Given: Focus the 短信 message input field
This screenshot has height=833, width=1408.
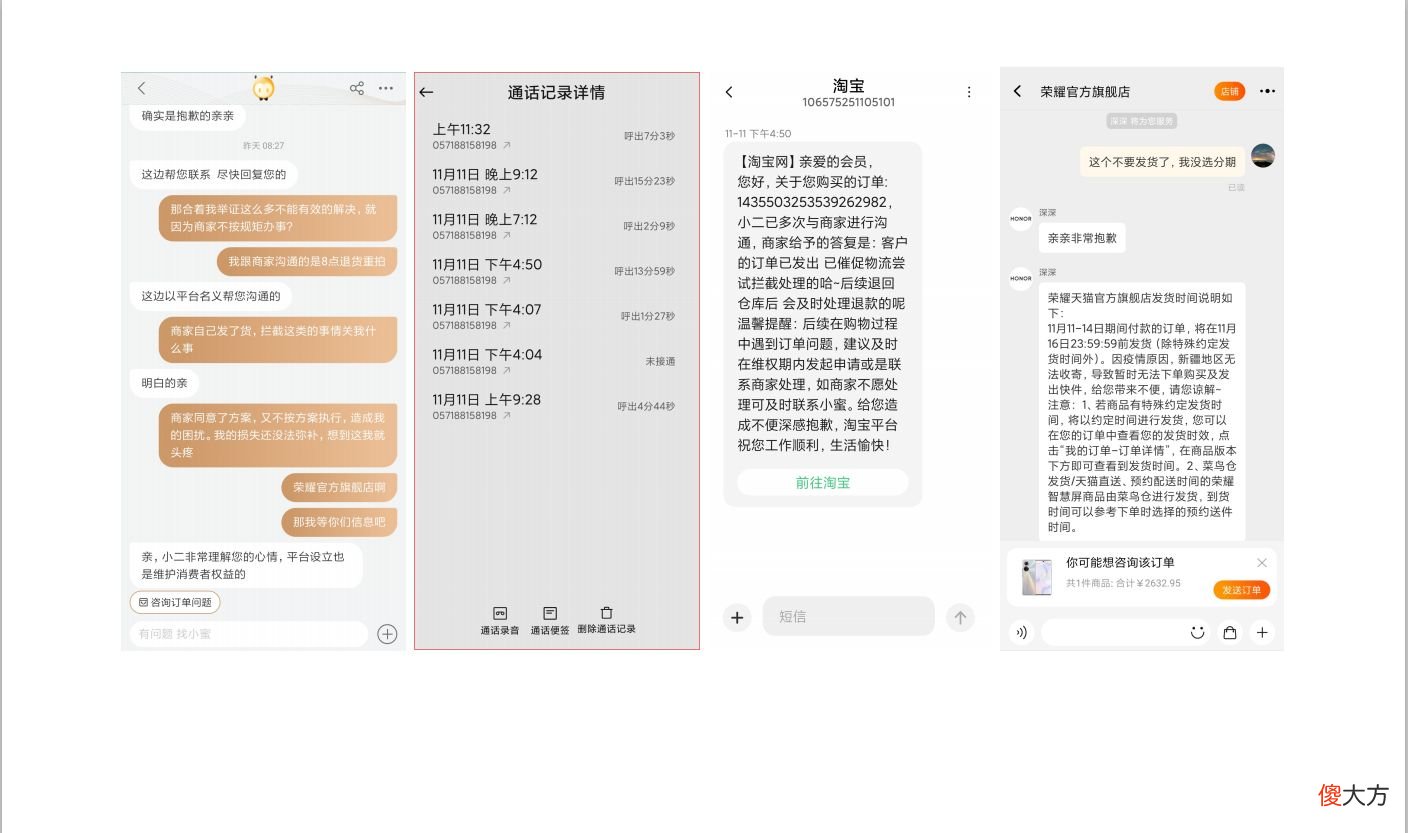Looking at the screenshot, I should tap(848, 616).
